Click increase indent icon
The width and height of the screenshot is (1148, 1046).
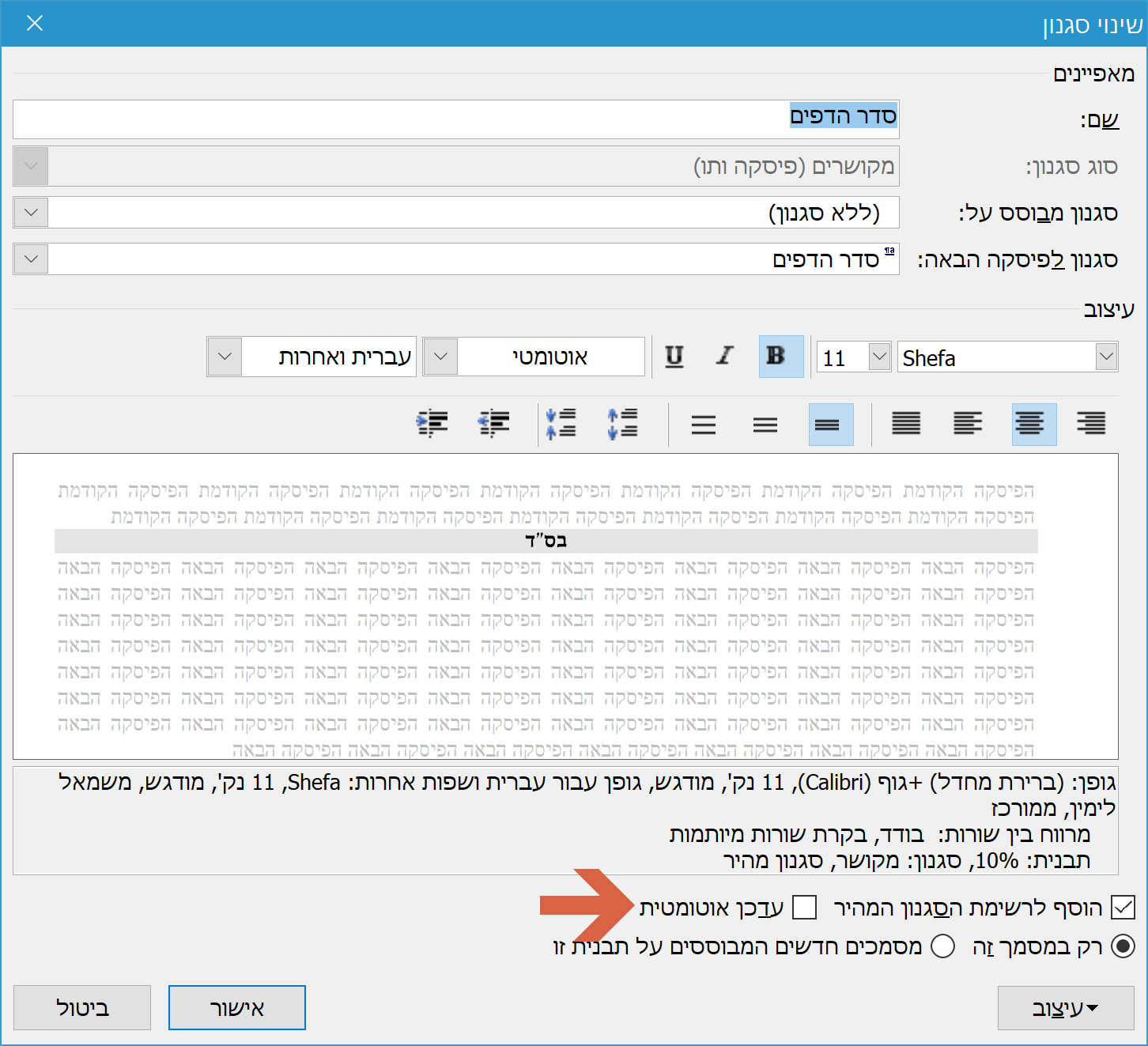click(432, 425)
